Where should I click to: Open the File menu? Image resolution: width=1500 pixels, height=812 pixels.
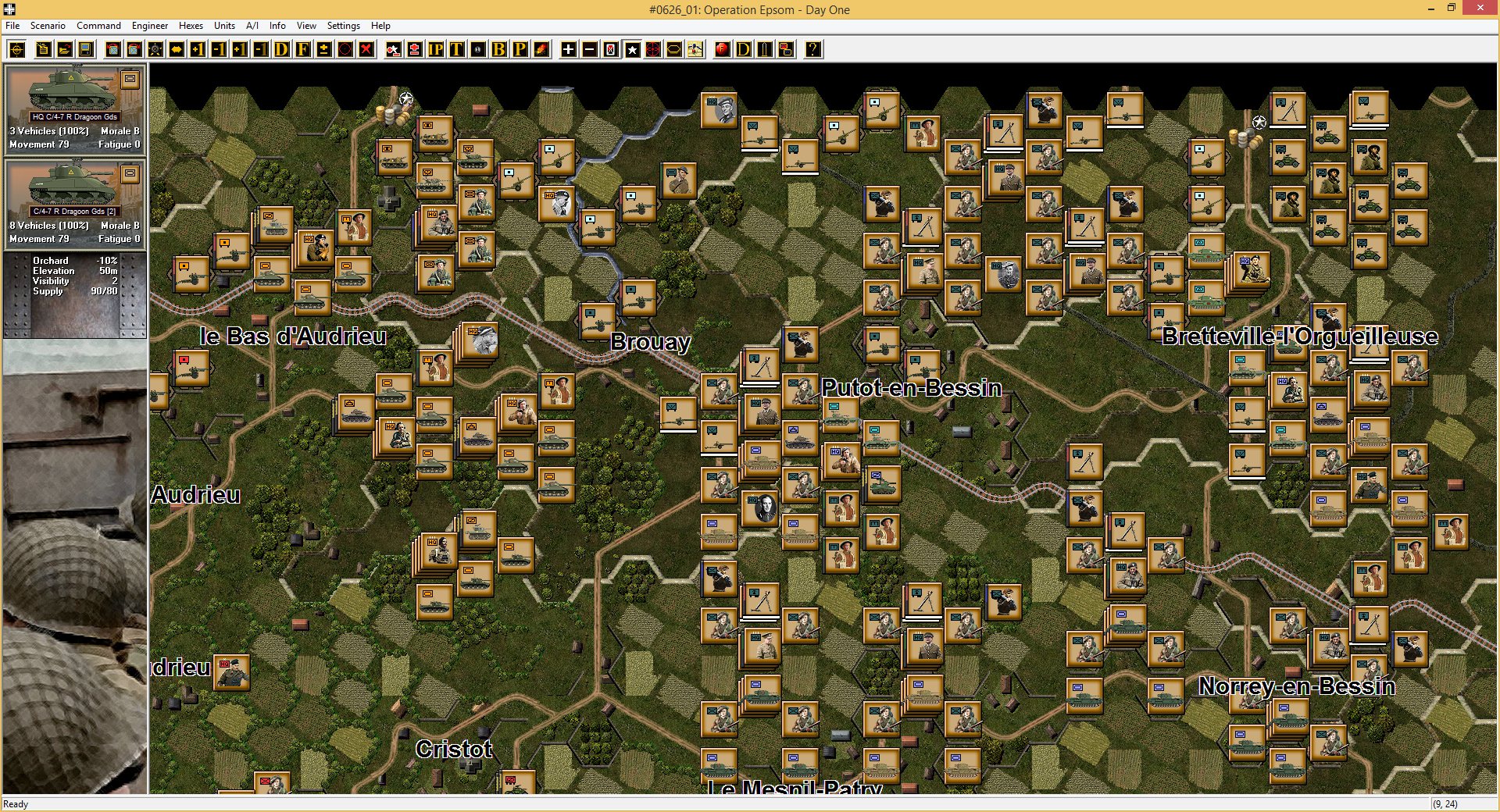[x=12, y=26]
